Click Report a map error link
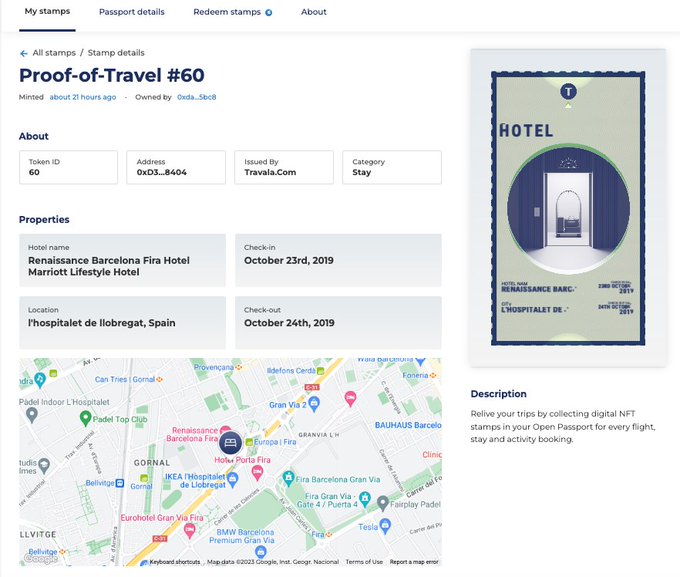 [x=414, y=562]
